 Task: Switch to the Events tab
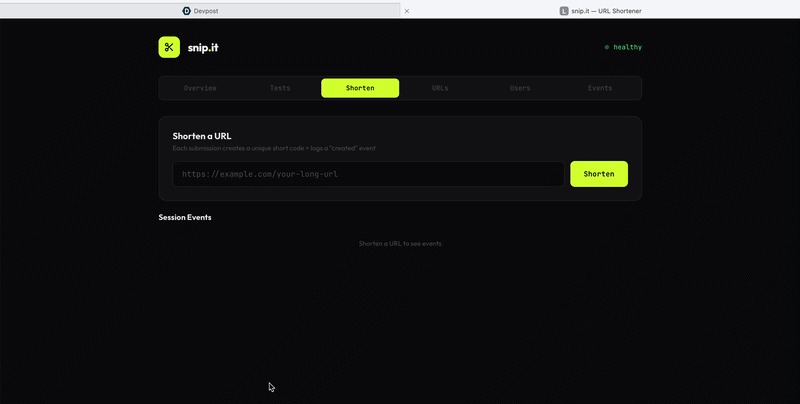click(600, 88)
